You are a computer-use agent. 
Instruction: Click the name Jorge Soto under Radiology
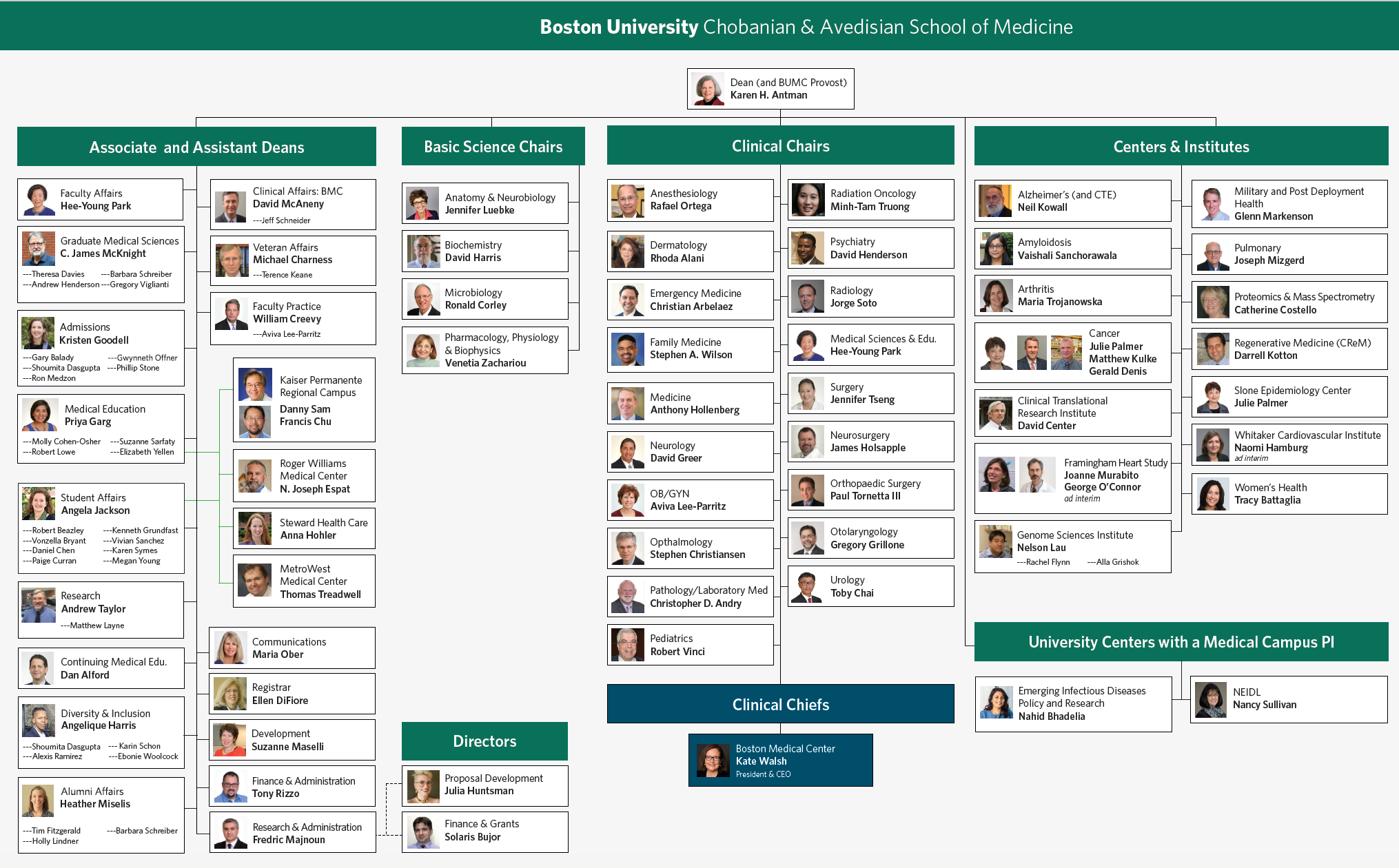[x=853, y=303]
